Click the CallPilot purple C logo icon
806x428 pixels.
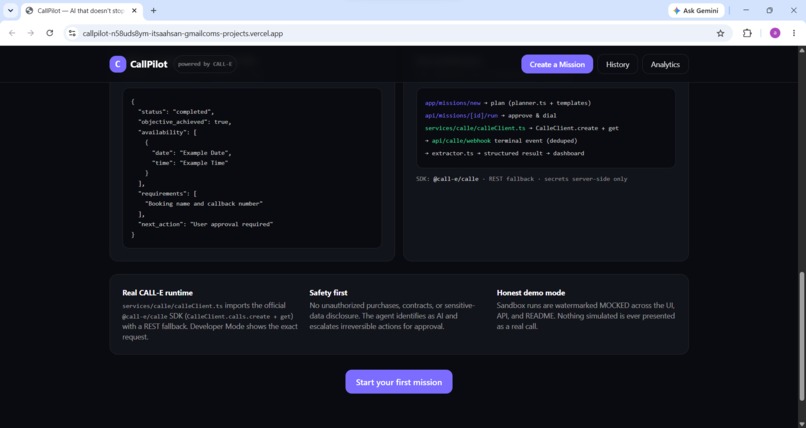click(x=118, y=64)
